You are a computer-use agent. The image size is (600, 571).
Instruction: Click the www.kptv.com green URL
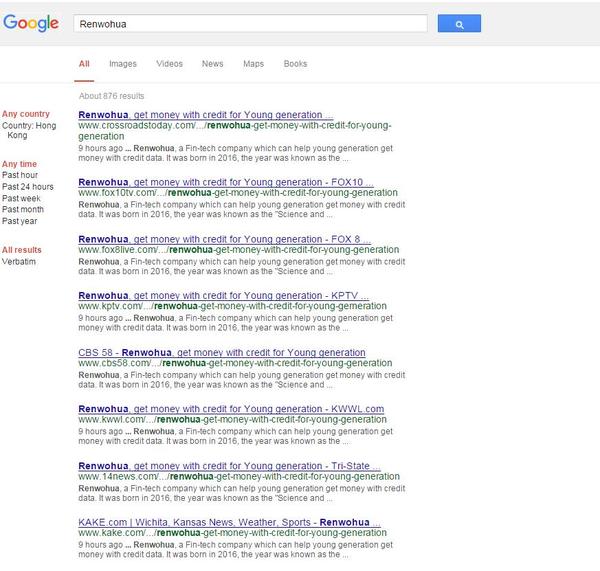click(232, 306)
